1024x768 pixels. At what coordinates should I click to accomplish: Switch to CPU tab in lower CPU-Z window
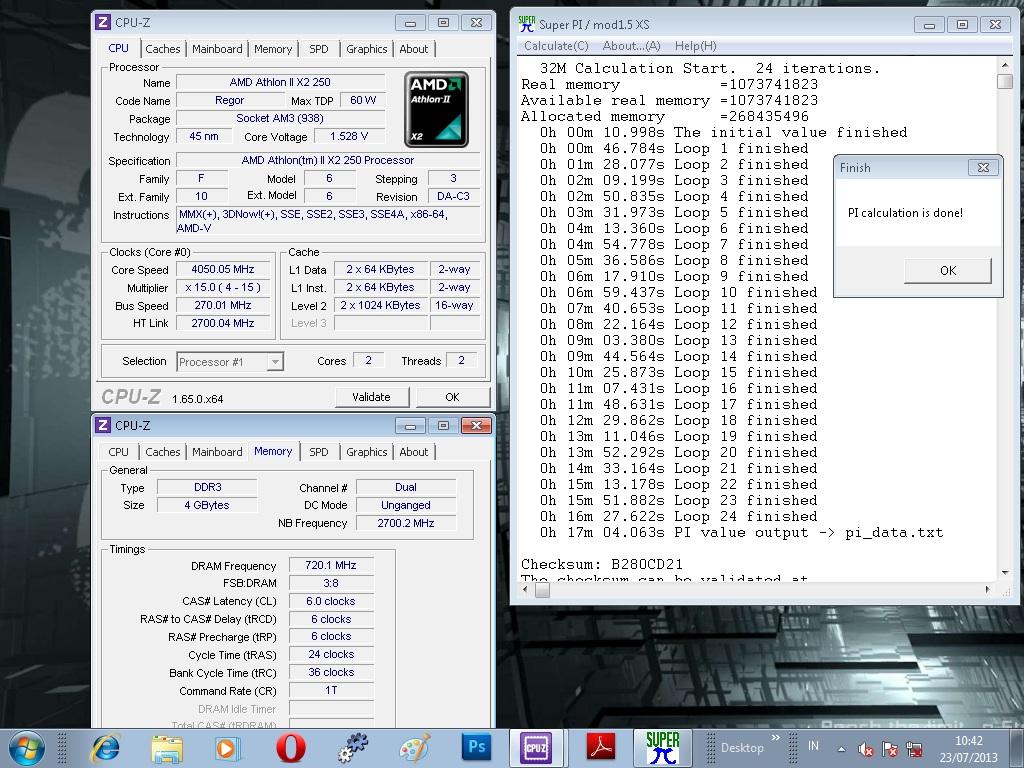tap(118, 452)
